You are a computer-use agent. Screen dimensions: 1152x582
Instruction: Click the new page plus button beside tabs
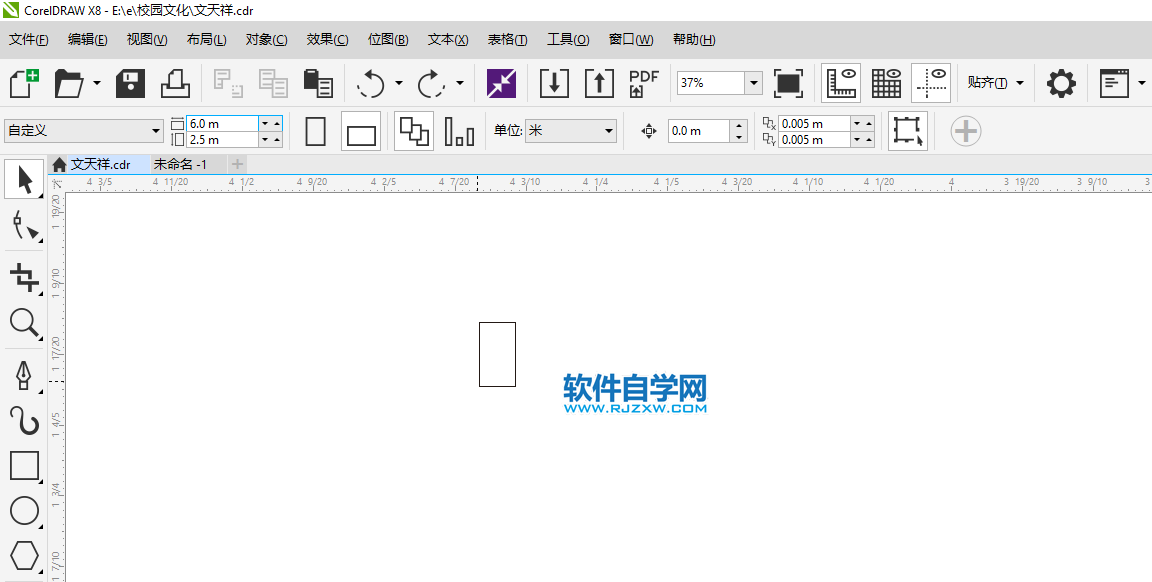[237, 163]
